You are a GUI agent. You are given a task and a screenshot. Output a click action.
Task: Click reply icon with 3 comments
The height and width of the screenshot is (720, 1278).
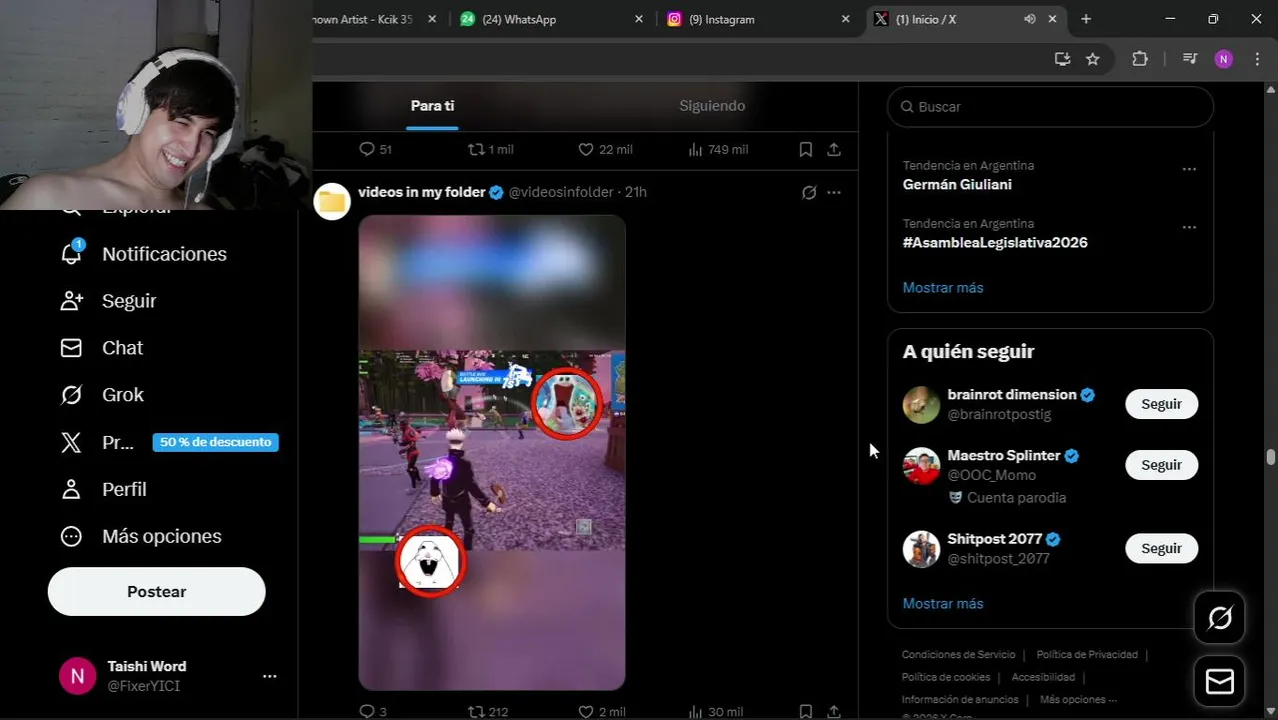click(x=367, y=711)
